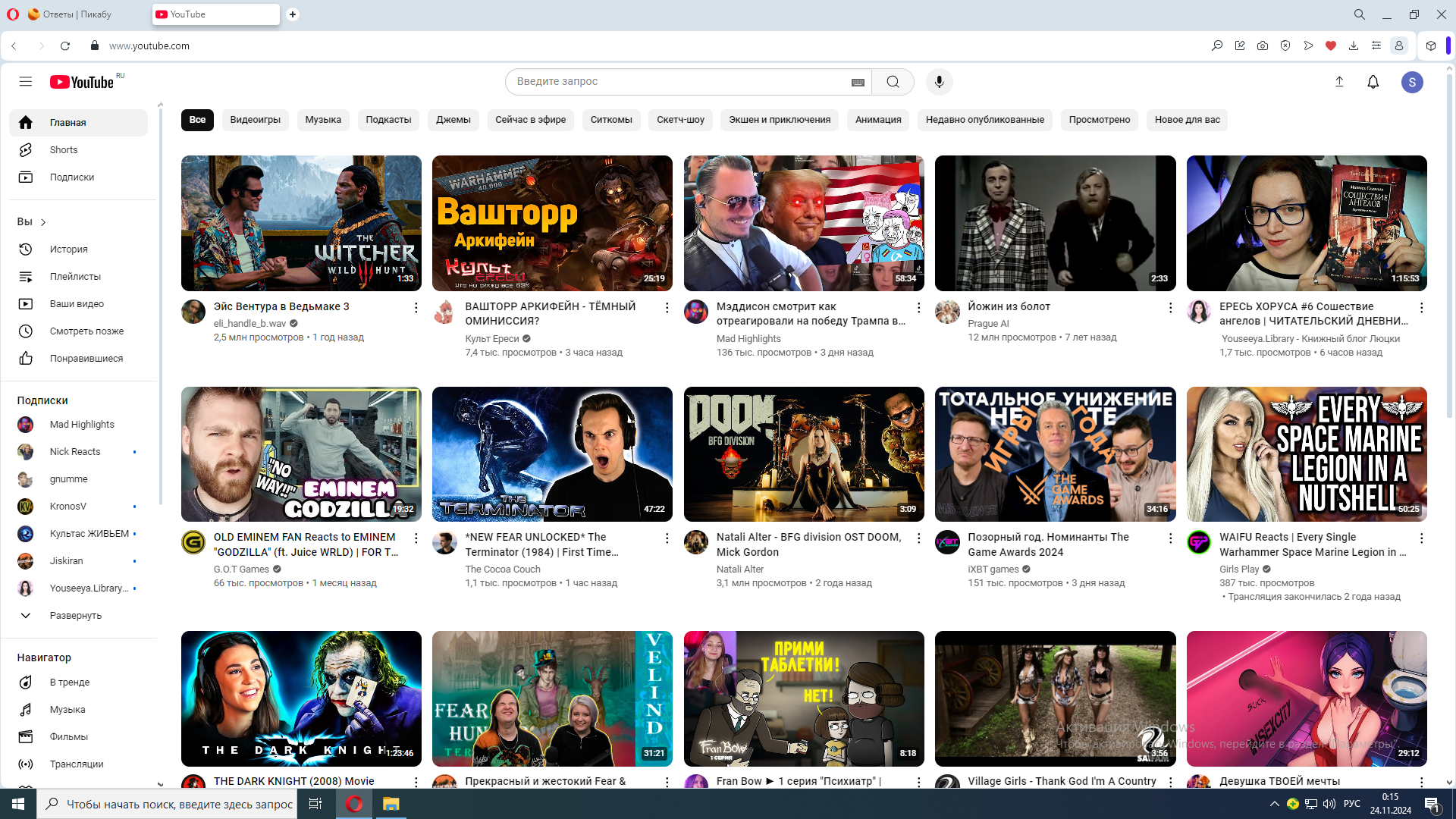This screenshot has width=1456, height=819.
Task: Open the Культ Ереси channel link
Action: [x=491, y=339]
